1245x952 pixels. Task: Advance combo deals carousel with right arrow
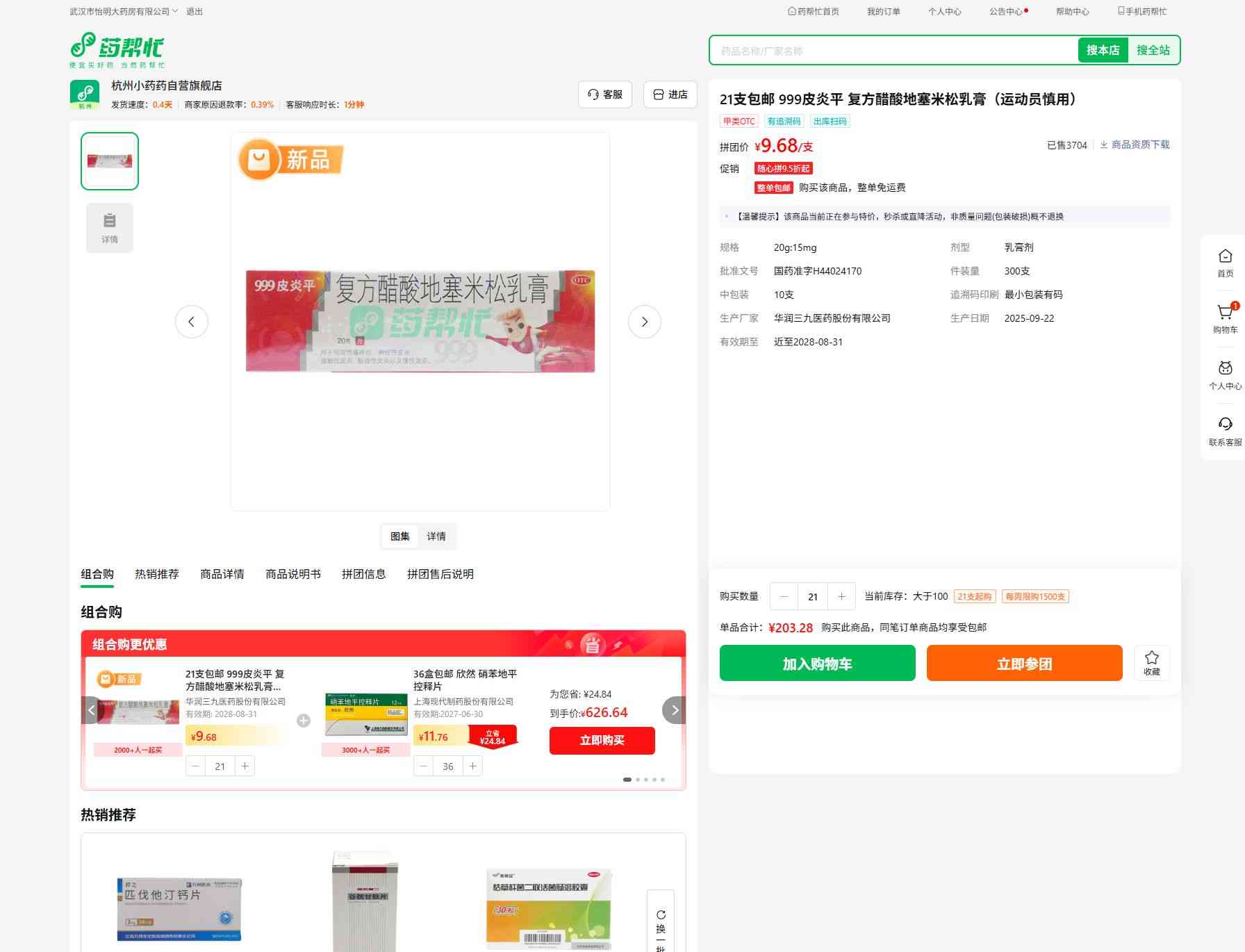(674, 710)
